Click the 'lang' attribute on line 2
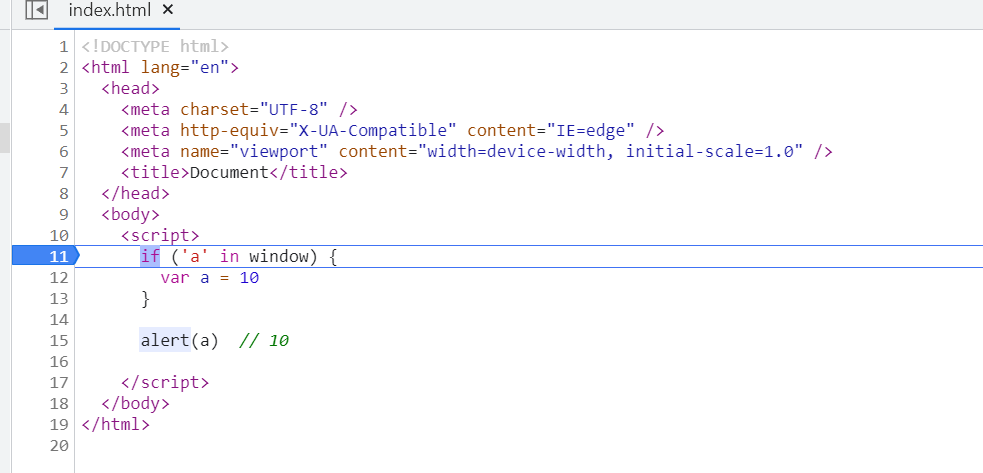The height and width of the screenshot is (473, 983). (x=160, y=68)
